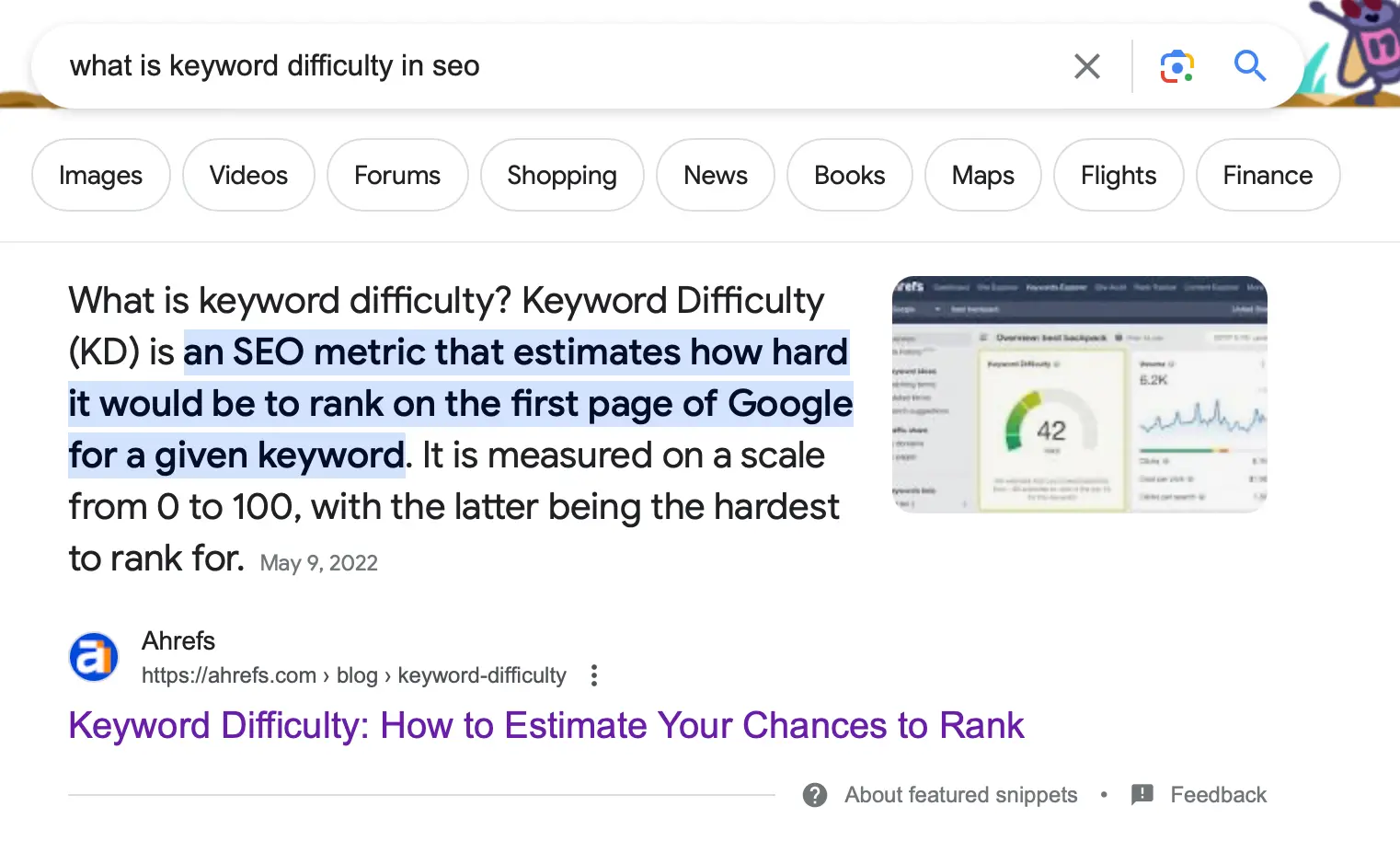Open Google Lens image search

[x=1176, y=66]
